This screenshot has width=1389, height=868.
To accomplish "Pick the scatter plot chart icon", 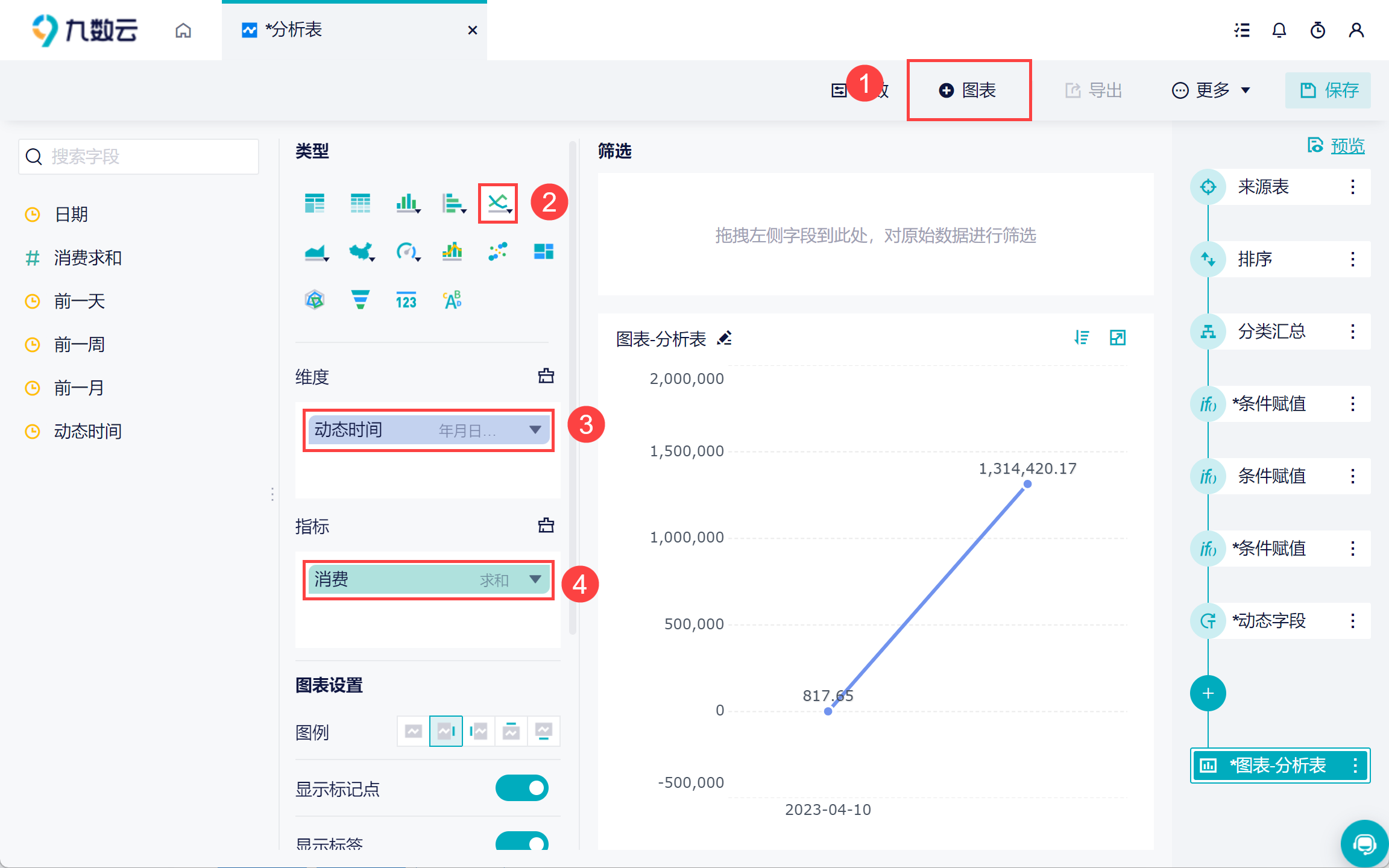I will tap(497, 251).
